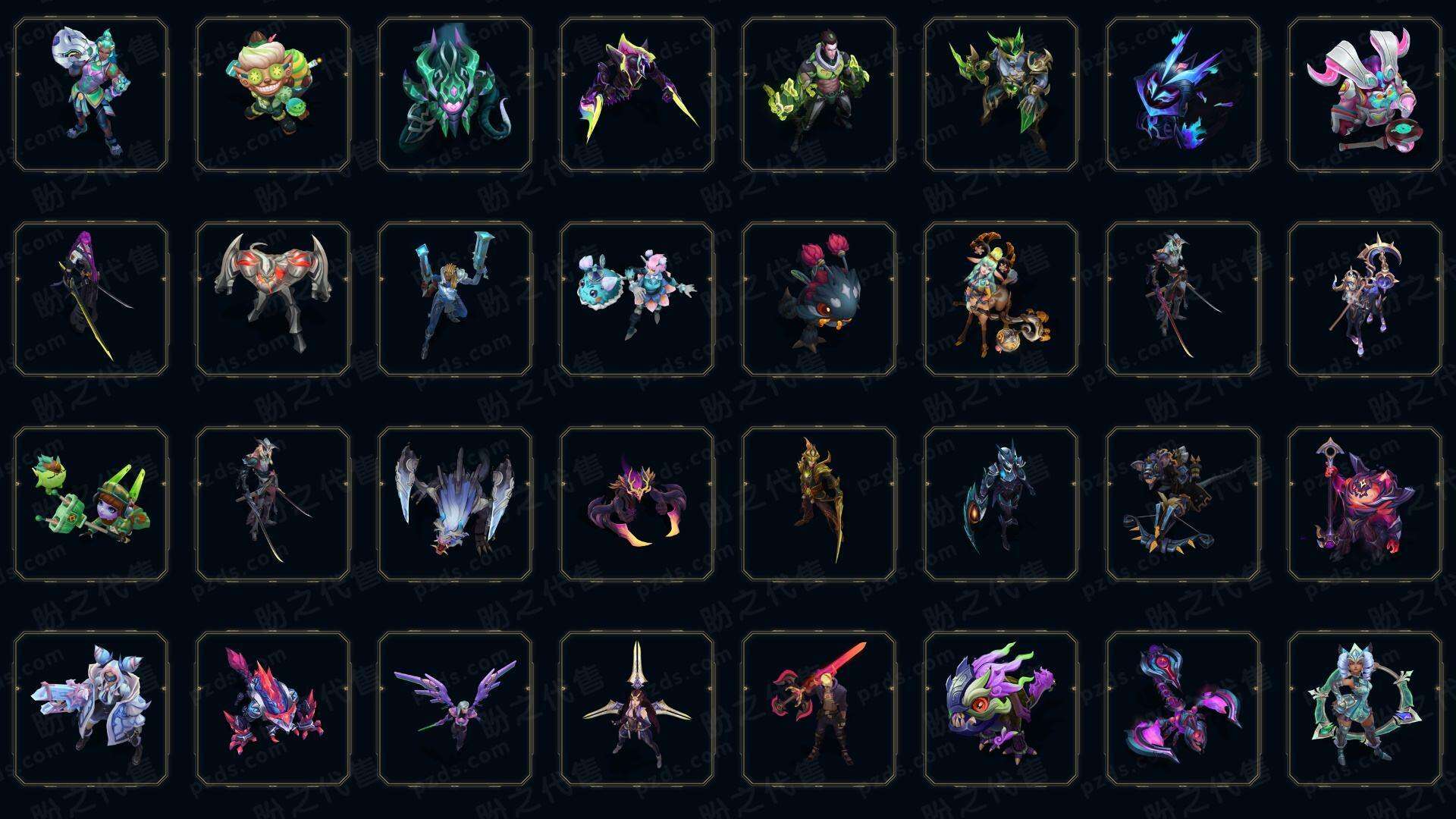Open the pink and white armored mech skin
This screenshot has height=819, width=1456.
click(1365, 95)
